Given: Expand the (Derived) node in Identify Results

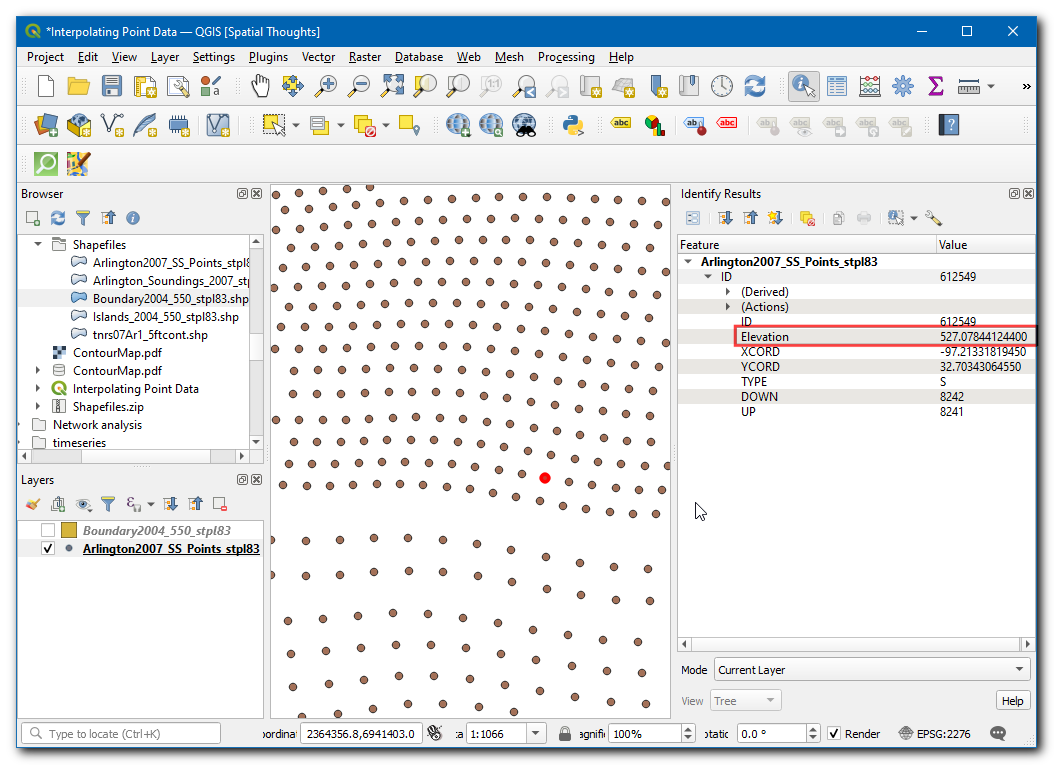Looking at the screenshot, I should 729,292.
